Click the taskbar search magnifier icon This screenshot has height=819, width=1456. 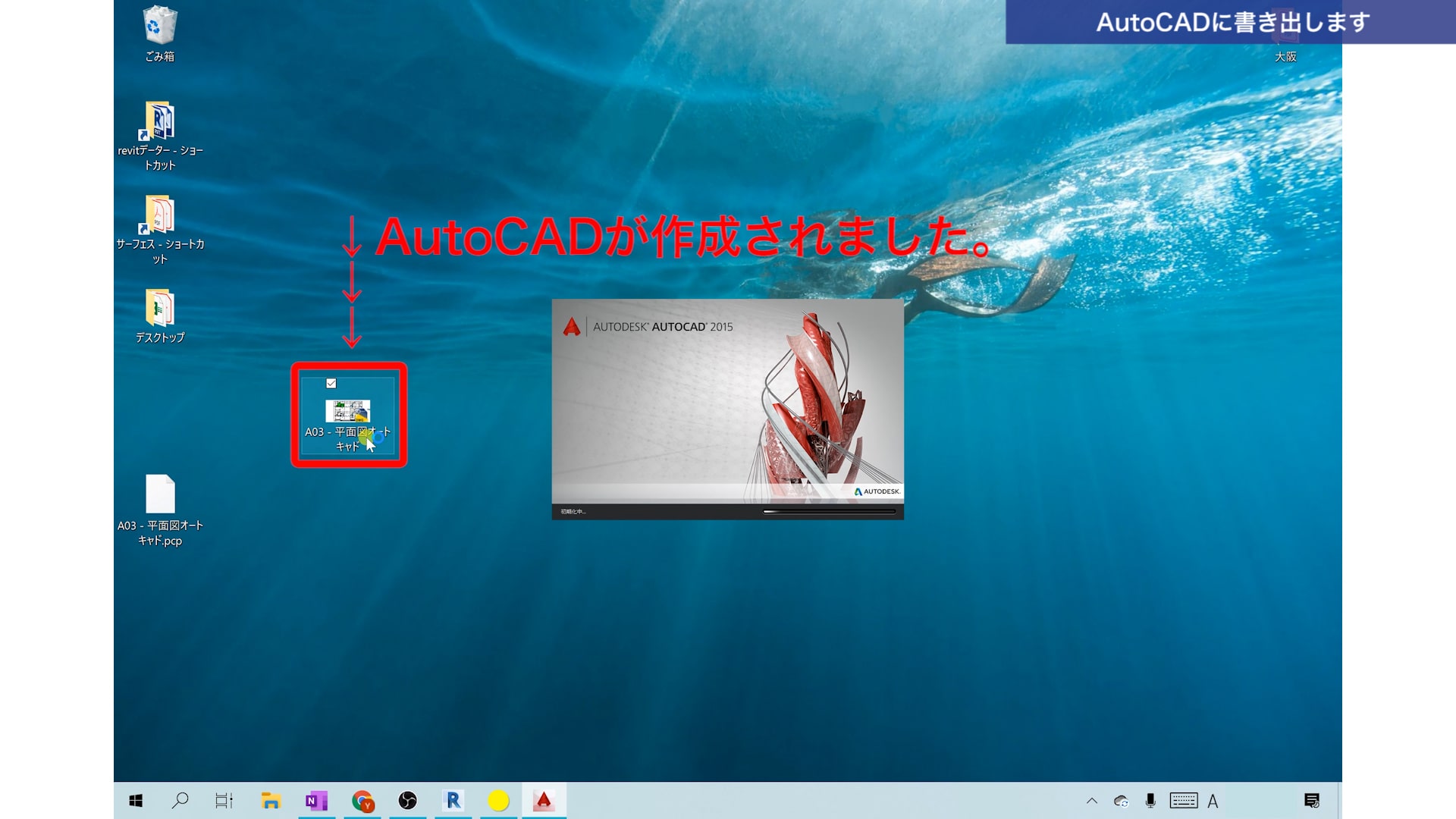pyautogui.click(x=180, y=801)
